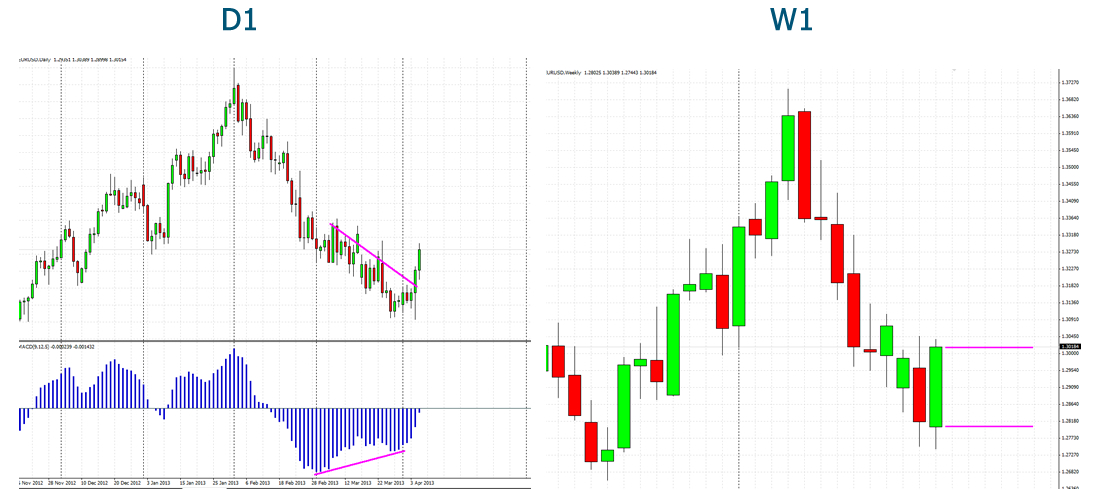Screen dimensions: 1100x490
Task: Click the 6 Feb 2013 date label
Action: point(257,483)
